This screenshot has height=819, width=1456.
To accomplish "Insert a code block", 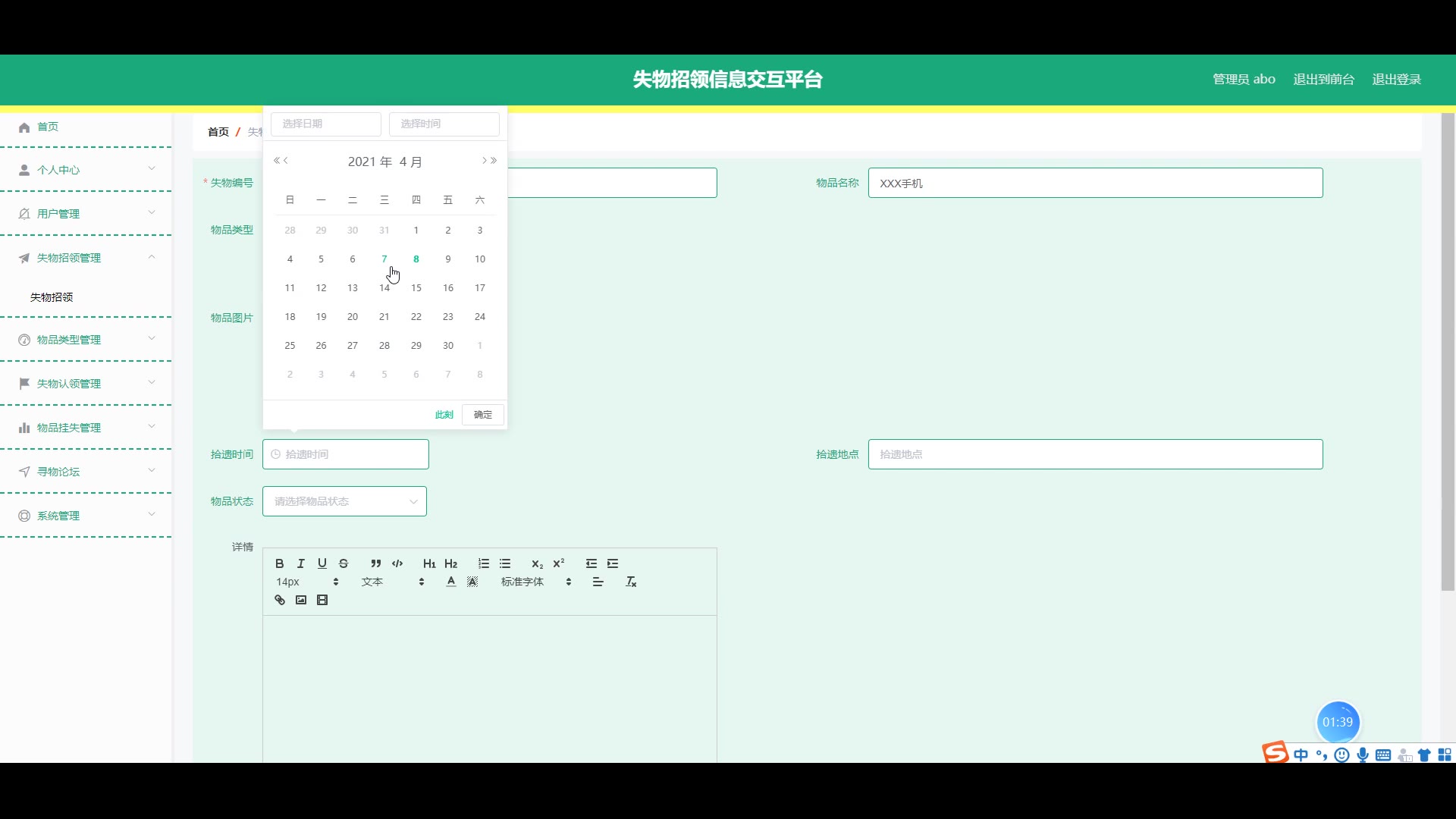I will [397, 563].
